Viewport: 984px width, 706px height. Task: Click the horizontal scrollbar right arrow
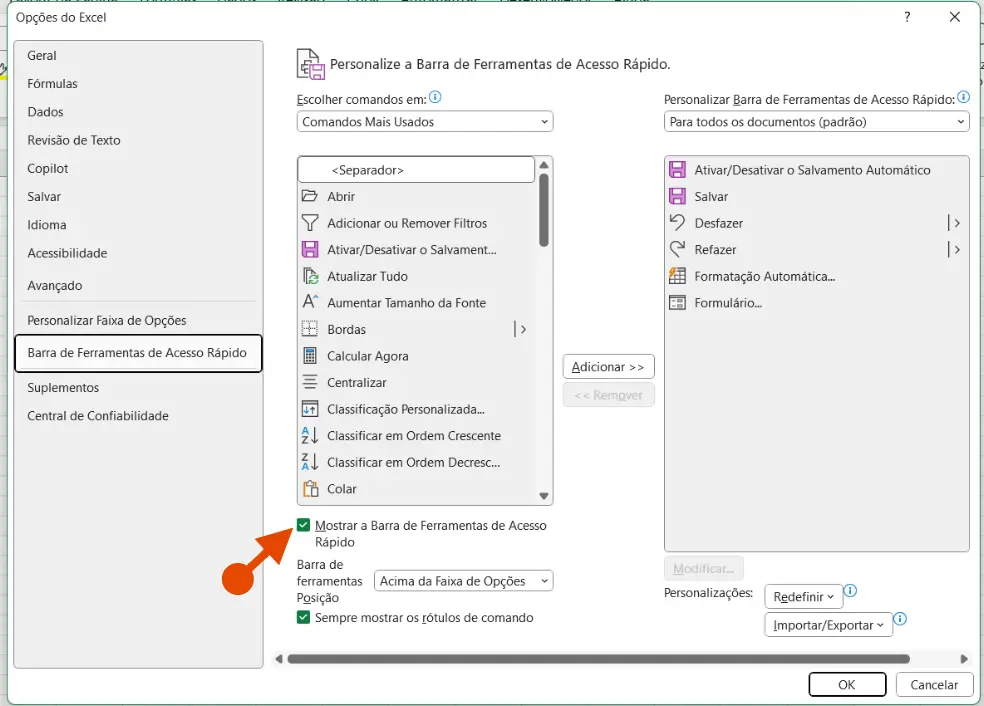pos(964,659)
